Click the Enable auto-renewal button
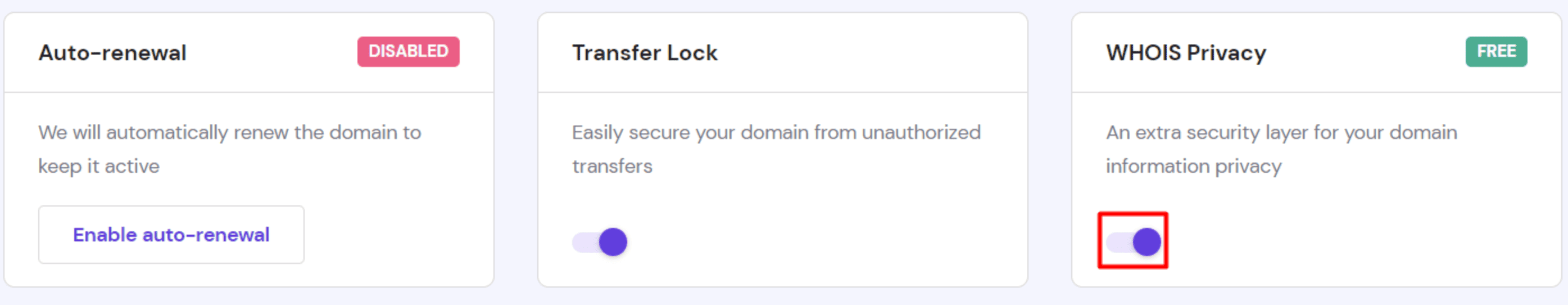The width and height of the screenshot is (1568, 305). 171,235
